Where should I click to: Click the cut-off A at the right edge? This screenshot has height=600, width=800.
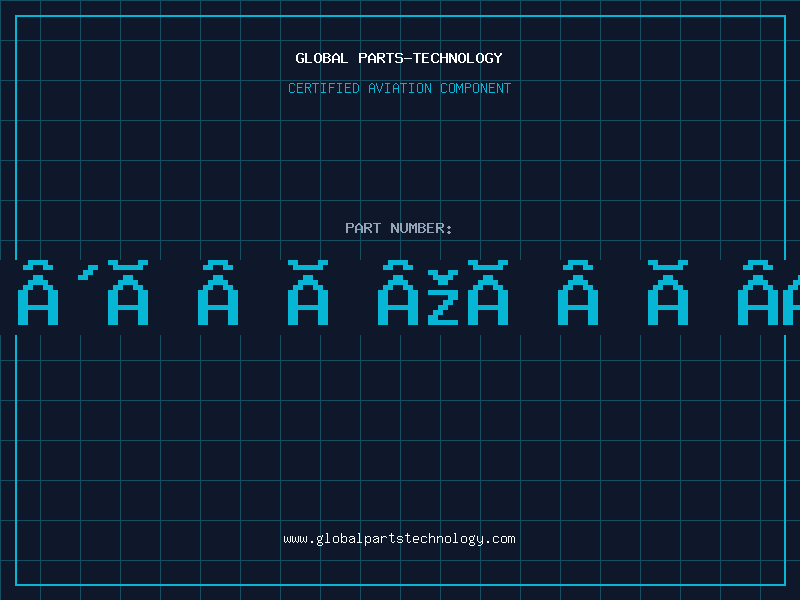792,302
